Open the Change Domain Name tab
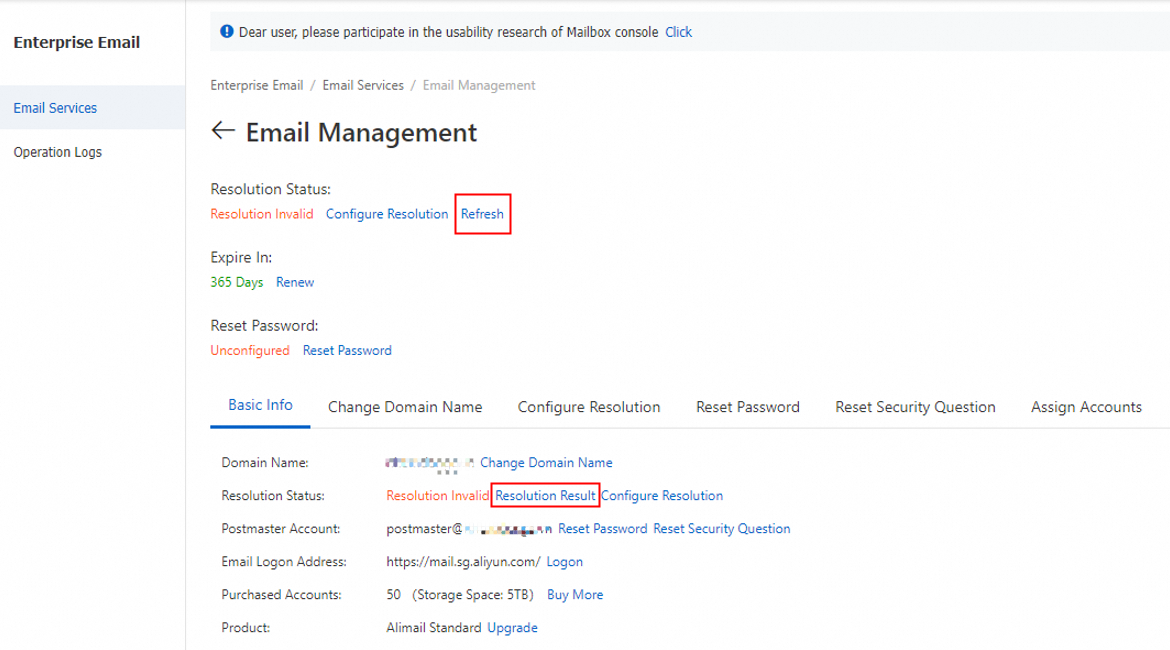Viewport: 1170px width, 650px height. pos(405,407)
